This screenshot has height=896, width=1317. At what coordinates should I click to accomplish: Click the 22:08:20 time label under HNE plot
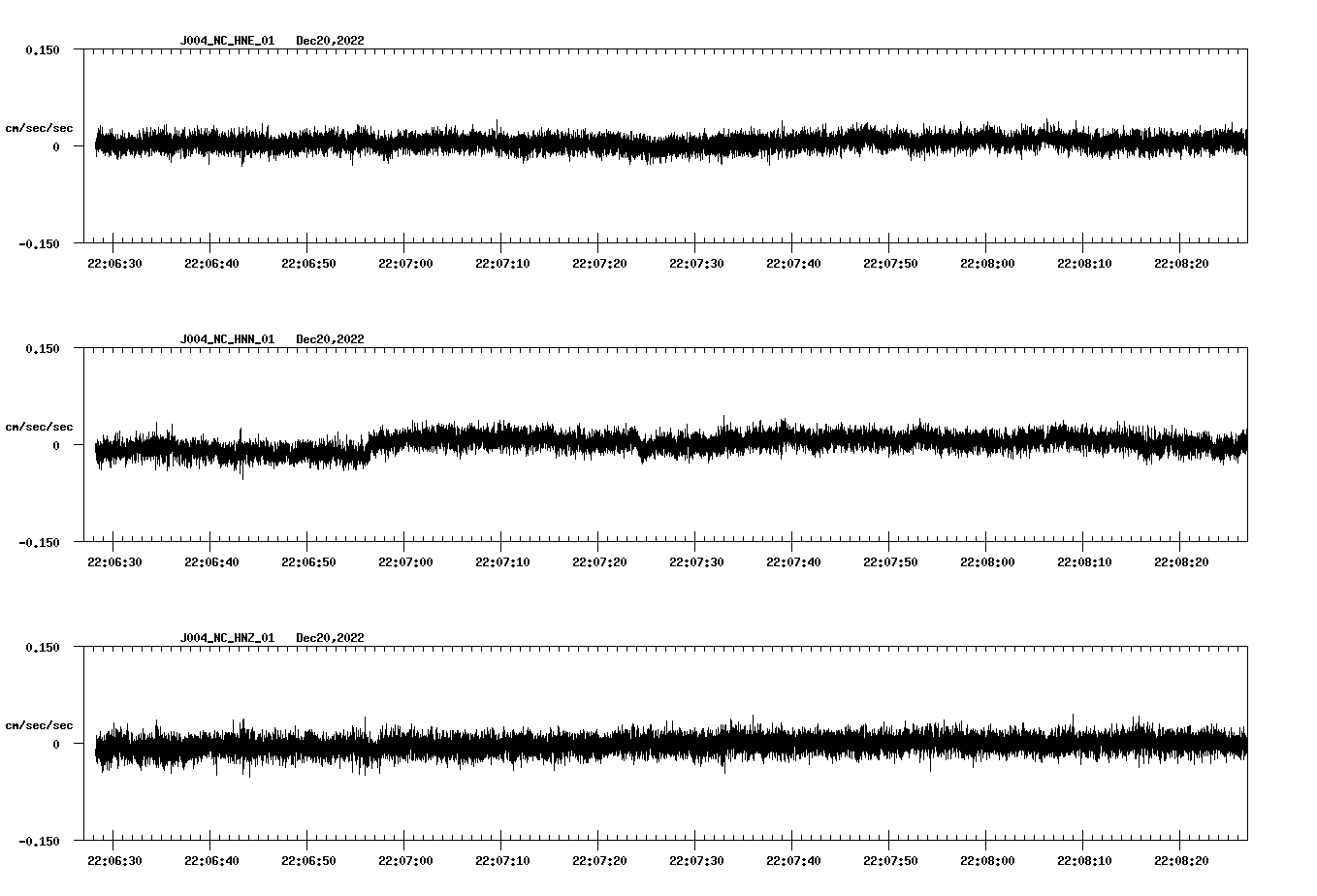point(1181,264)
